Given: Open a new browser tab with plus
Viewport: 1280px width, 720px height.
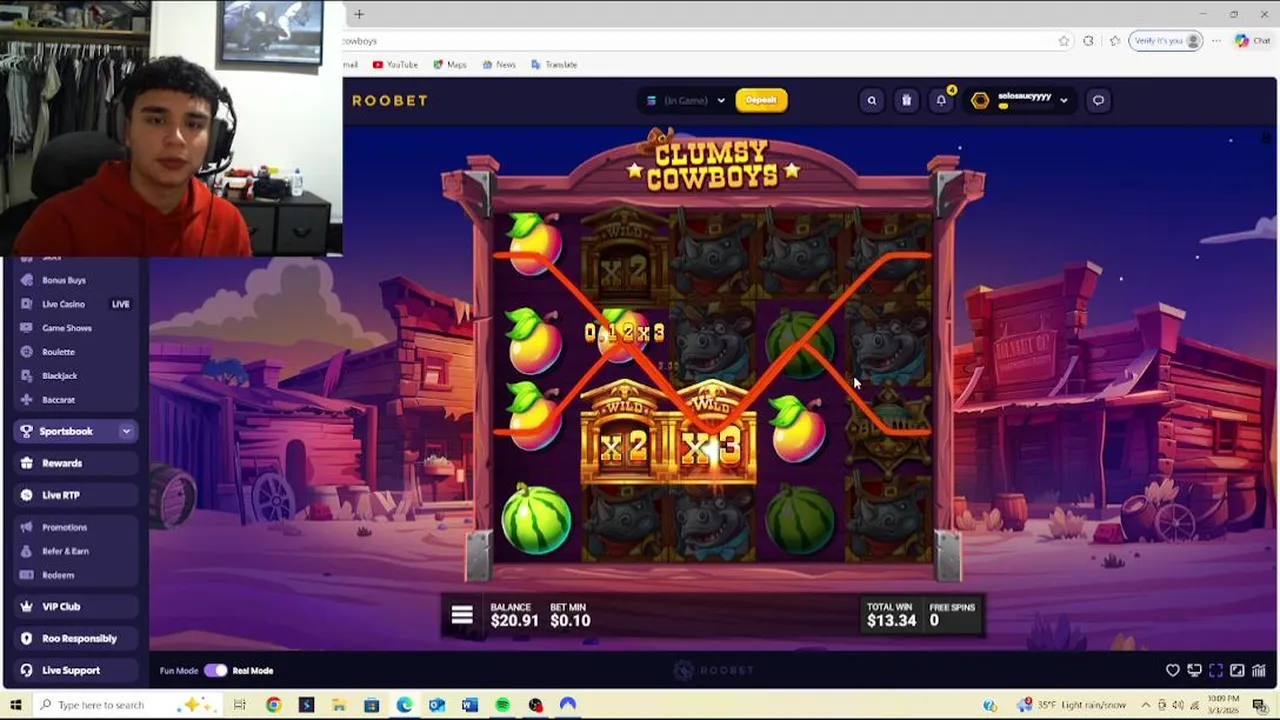Looking at the screenshot, I should pyautogui.click(x=359, y=14).
